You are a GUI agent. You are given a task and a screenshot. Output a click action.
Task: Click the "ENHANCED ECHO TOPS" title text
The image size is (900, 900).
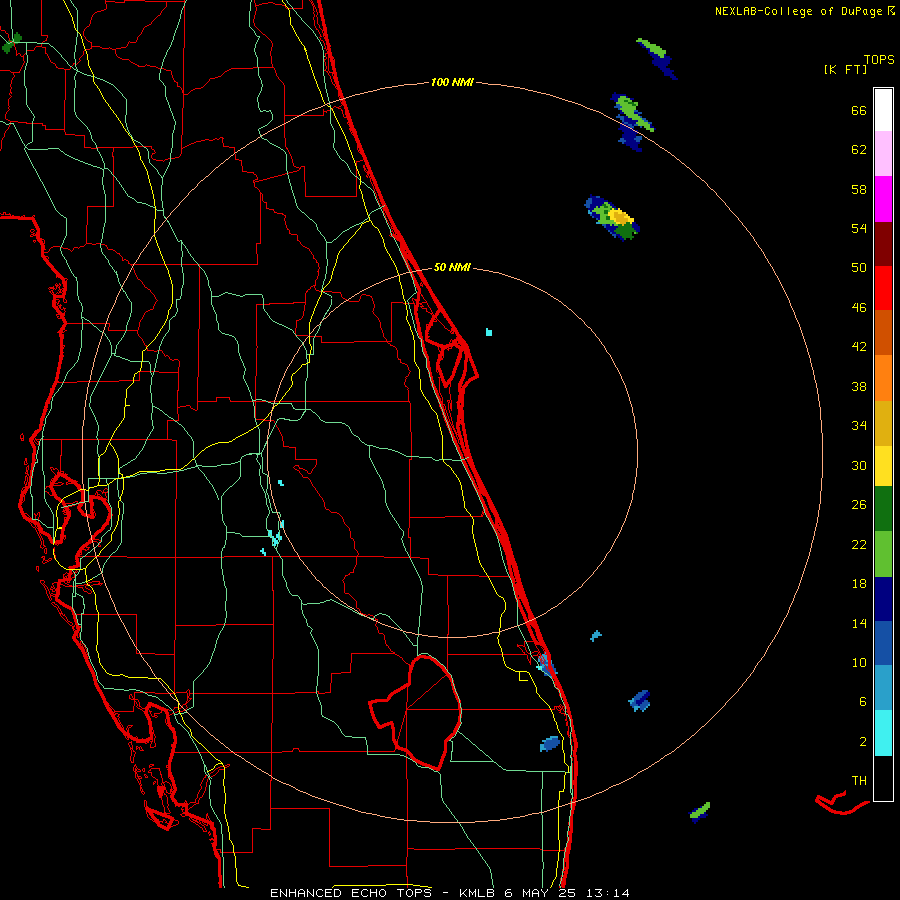[351, 893]
